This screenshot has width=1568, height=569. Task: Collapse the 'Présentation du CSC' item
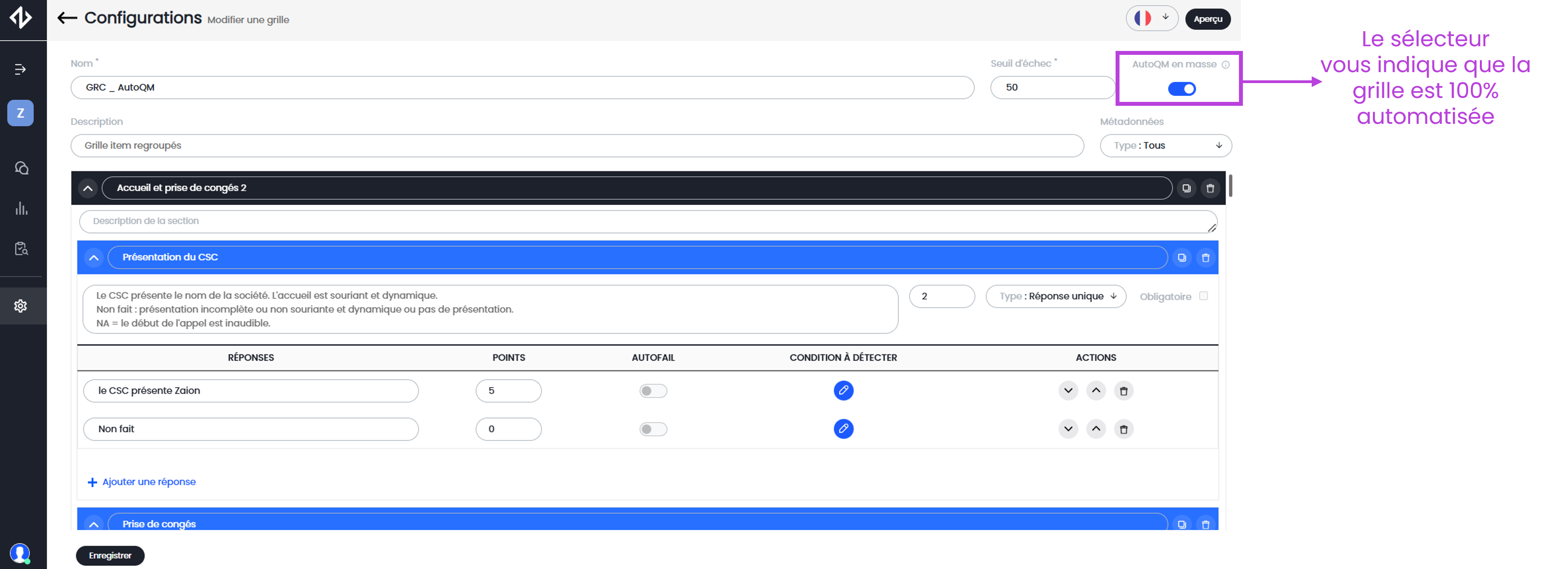[x=94, y=258]
